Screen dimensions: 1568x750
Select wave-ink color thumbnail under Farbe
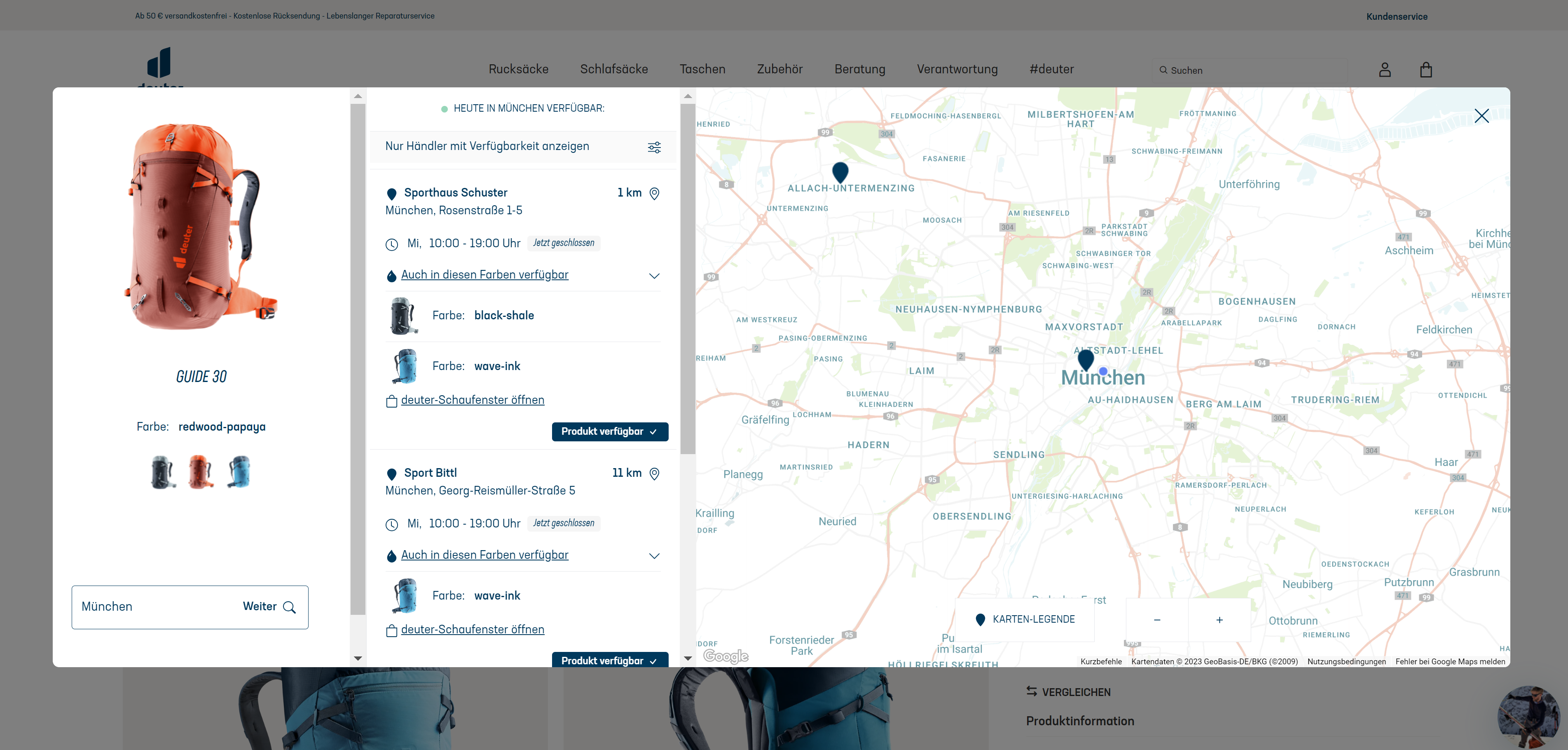pyautogui.click(x=239, y=472)
